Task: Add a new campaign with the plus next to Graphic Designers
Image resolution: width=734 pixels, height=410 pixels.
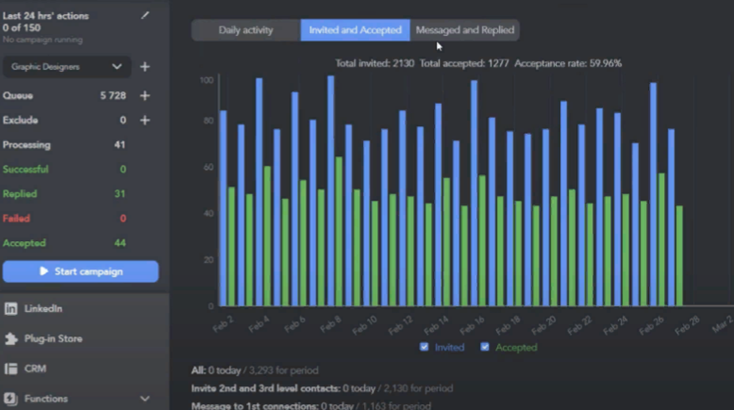Action: coord(145,67)
